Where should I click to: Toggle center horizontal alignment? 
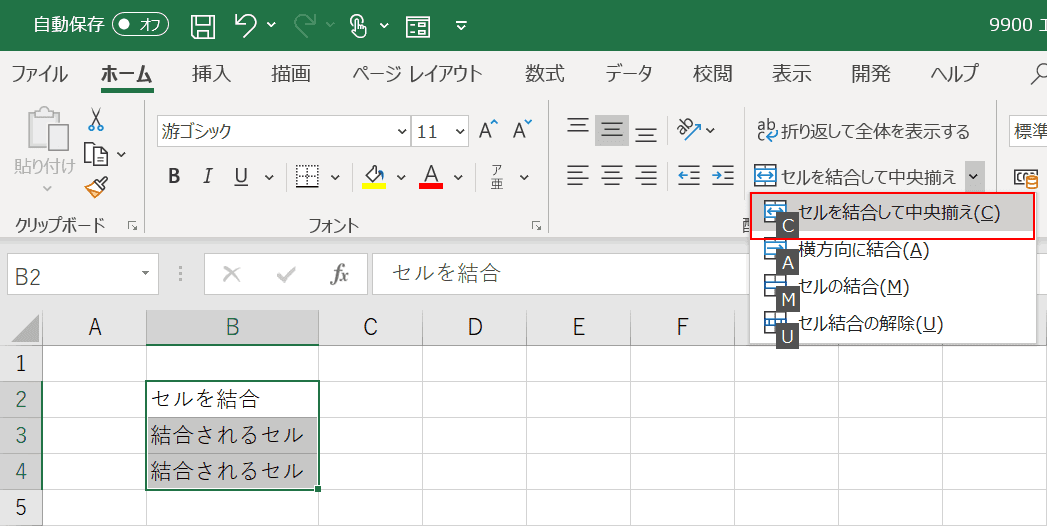pyautogui.click(x=612, y=176)
